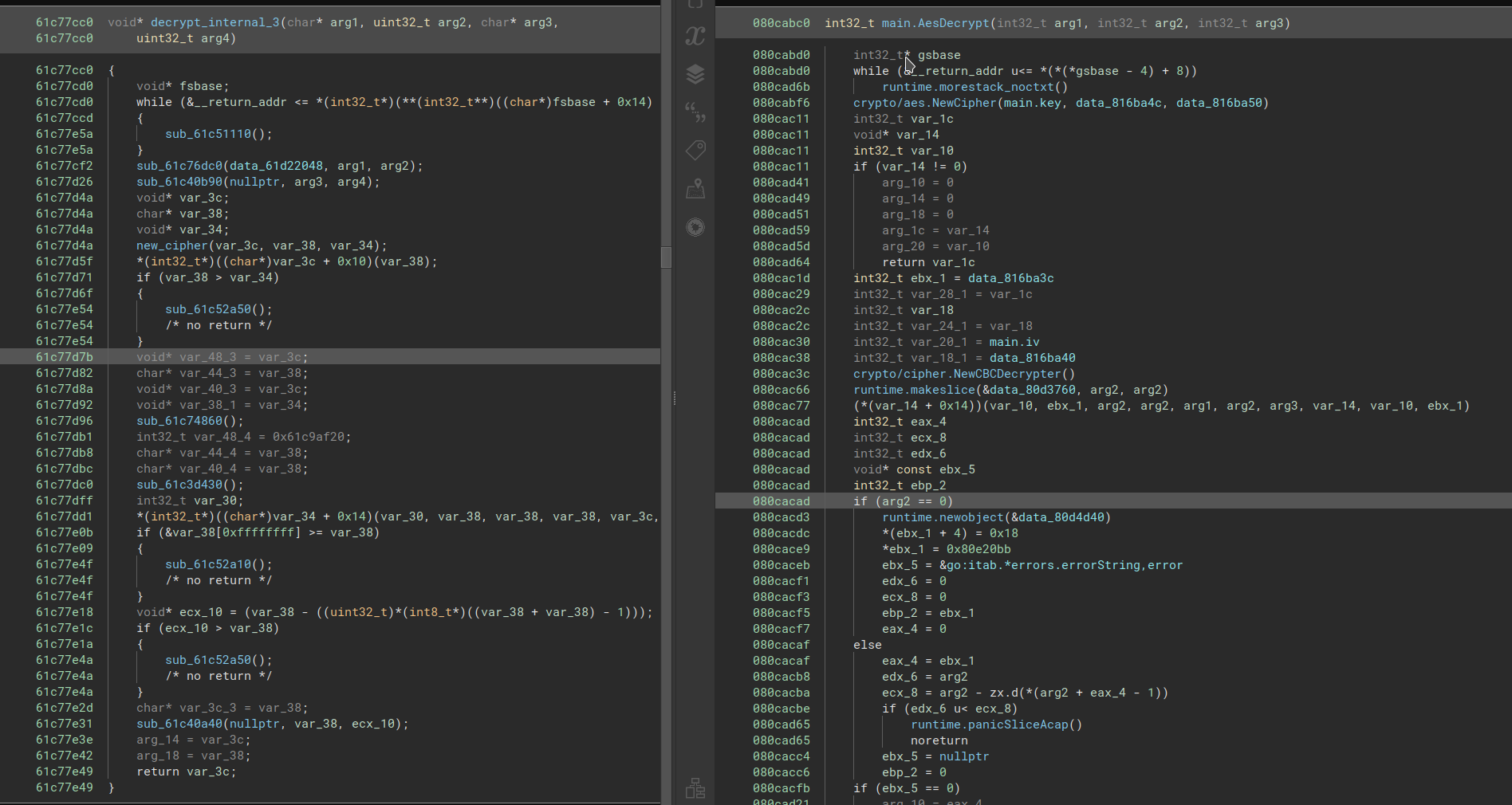
Task: Select the main.AesDecrypt function name
Action: tap(935, 23)
